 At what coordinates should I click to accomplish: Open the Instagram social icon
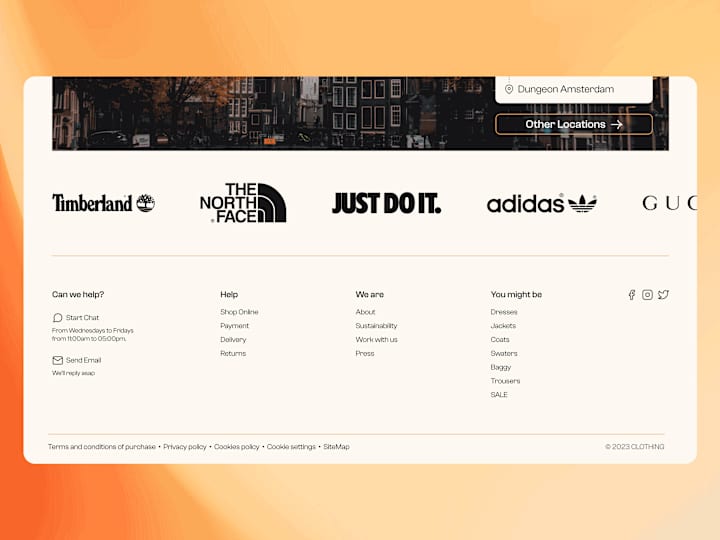(x=647, y=295)
